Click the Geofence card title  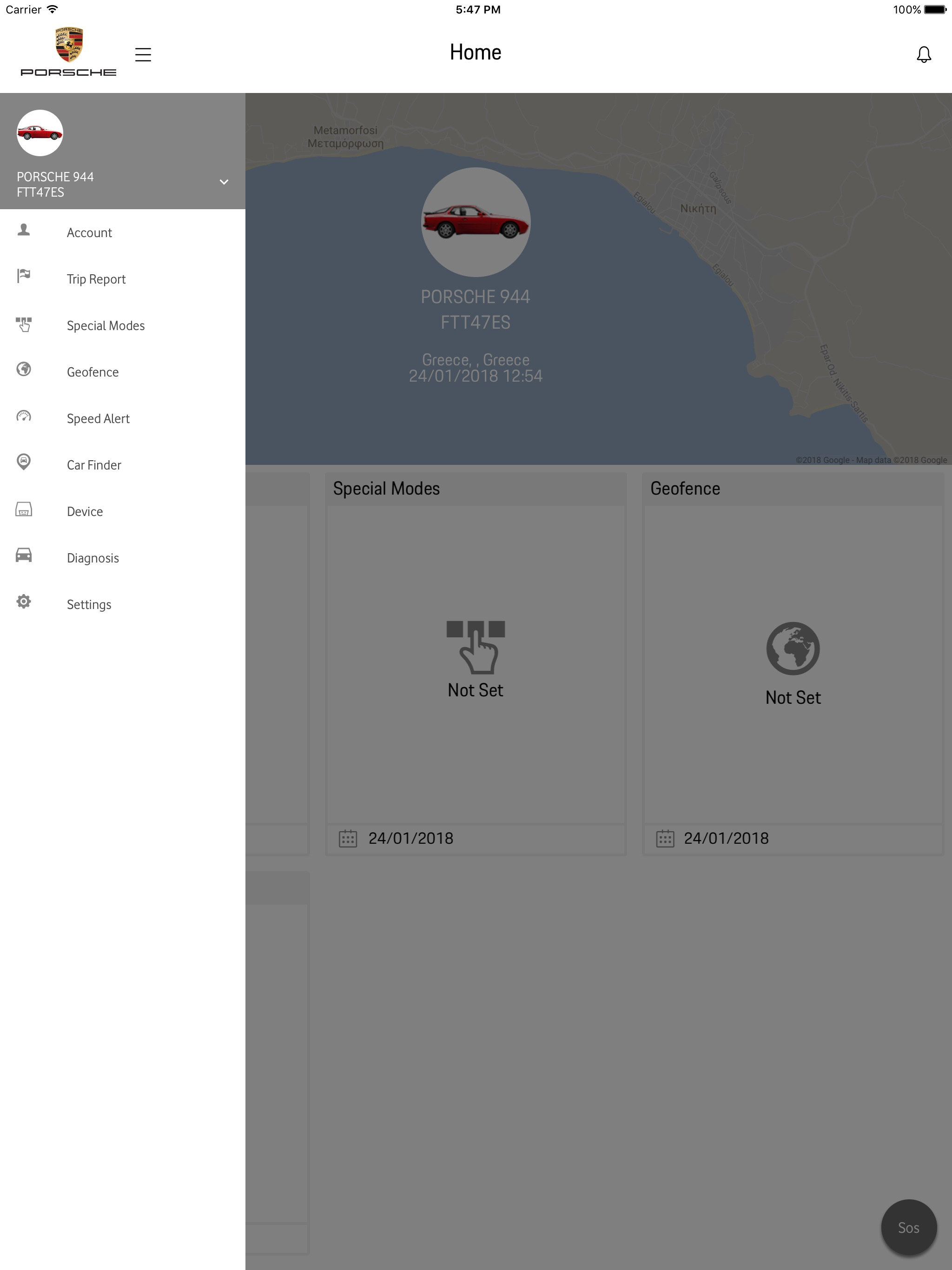click(x=685, y=489)
